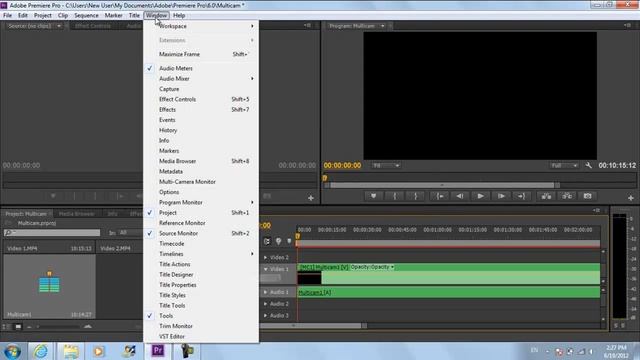Collapse the Video 1 track
Image resolution: width=640 pixels, height=360 pixels.
(x=265, y=269)
